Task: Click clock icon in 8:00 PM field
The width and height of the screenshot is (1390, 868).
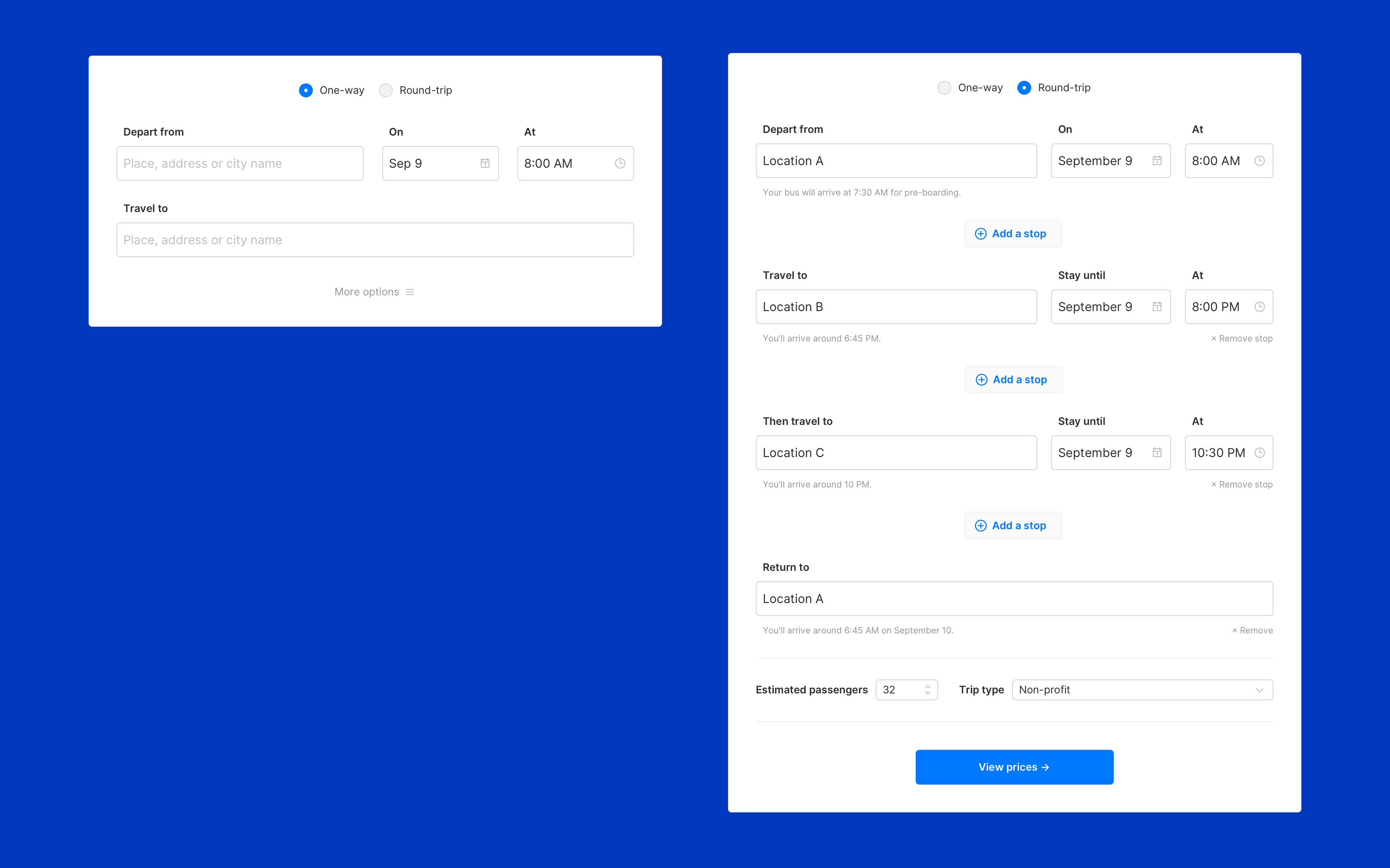Action: pyautogui.click(x=1259, y=307)
